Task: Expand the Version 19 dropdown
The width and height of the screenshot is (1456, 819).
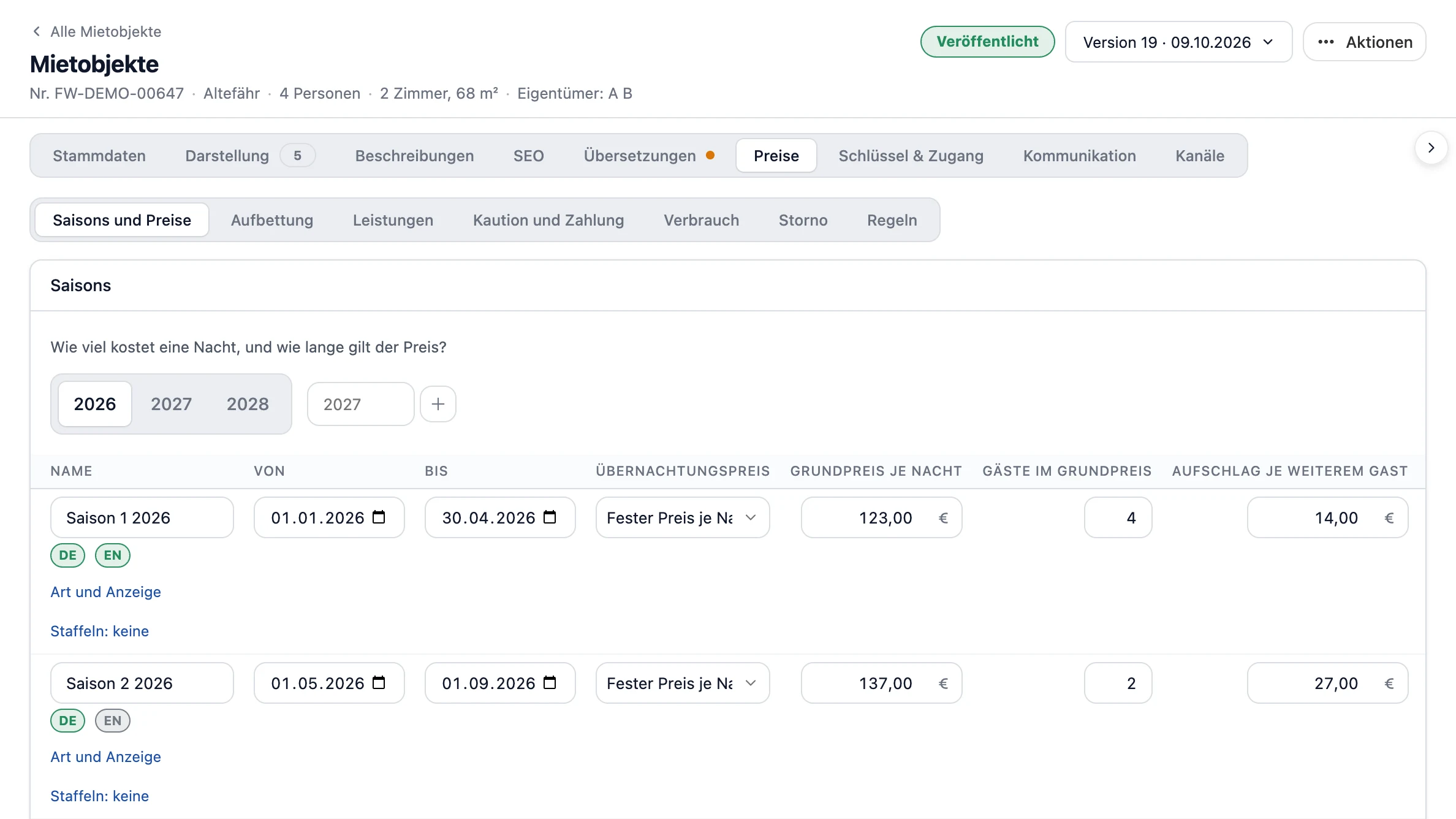Action: 1179,42
